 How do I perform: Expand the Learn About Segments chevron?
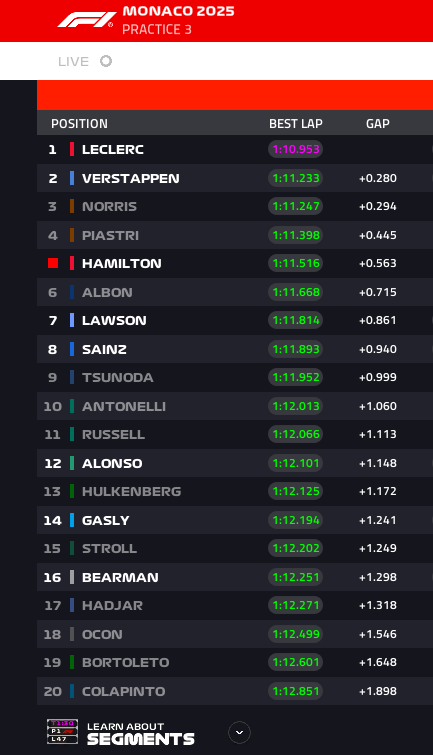239,733
